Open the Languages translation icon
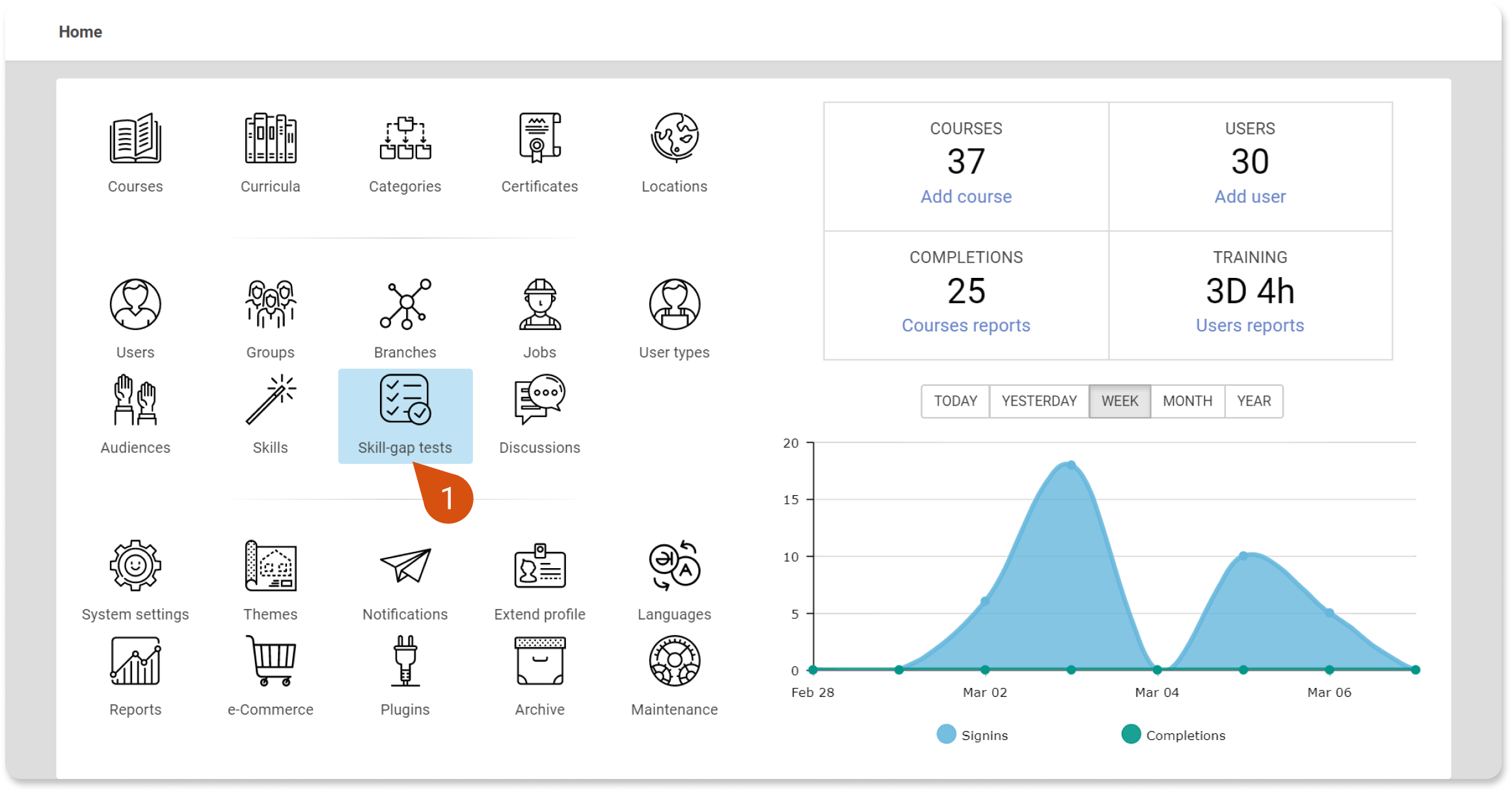The image size is (1512, 792). [x=675, y=566]
